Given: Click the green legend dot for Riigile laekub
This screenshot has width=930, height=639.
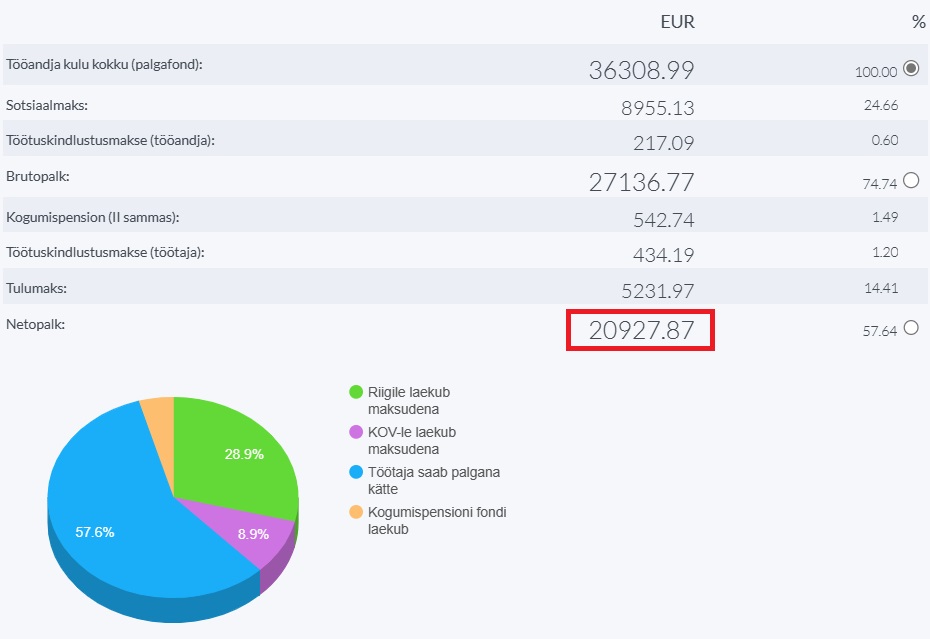Looking at the screenshot, I should (x=355, y=392).
